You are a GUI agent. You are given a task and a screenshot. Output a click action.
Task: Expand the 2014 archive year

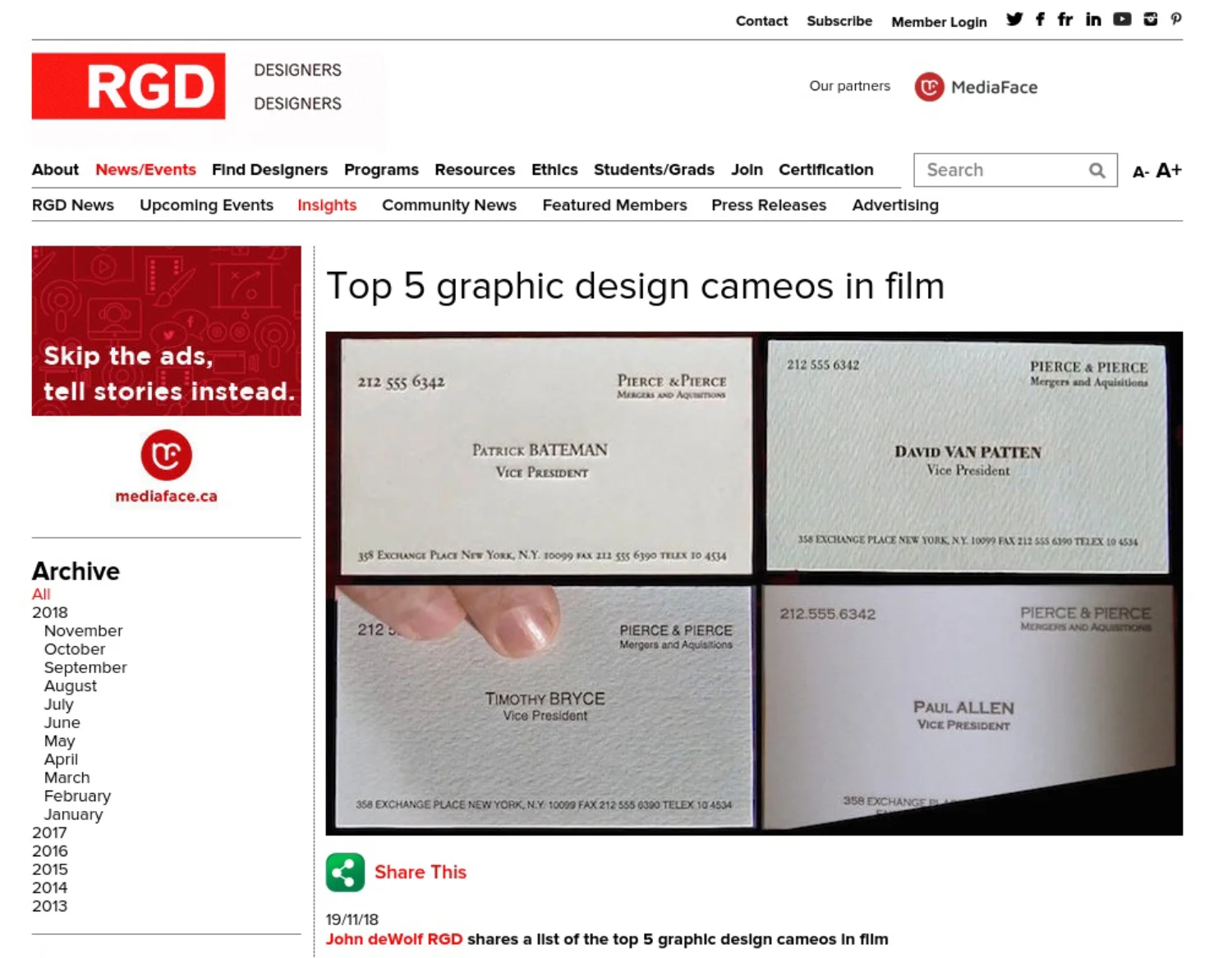coord(50,887)
